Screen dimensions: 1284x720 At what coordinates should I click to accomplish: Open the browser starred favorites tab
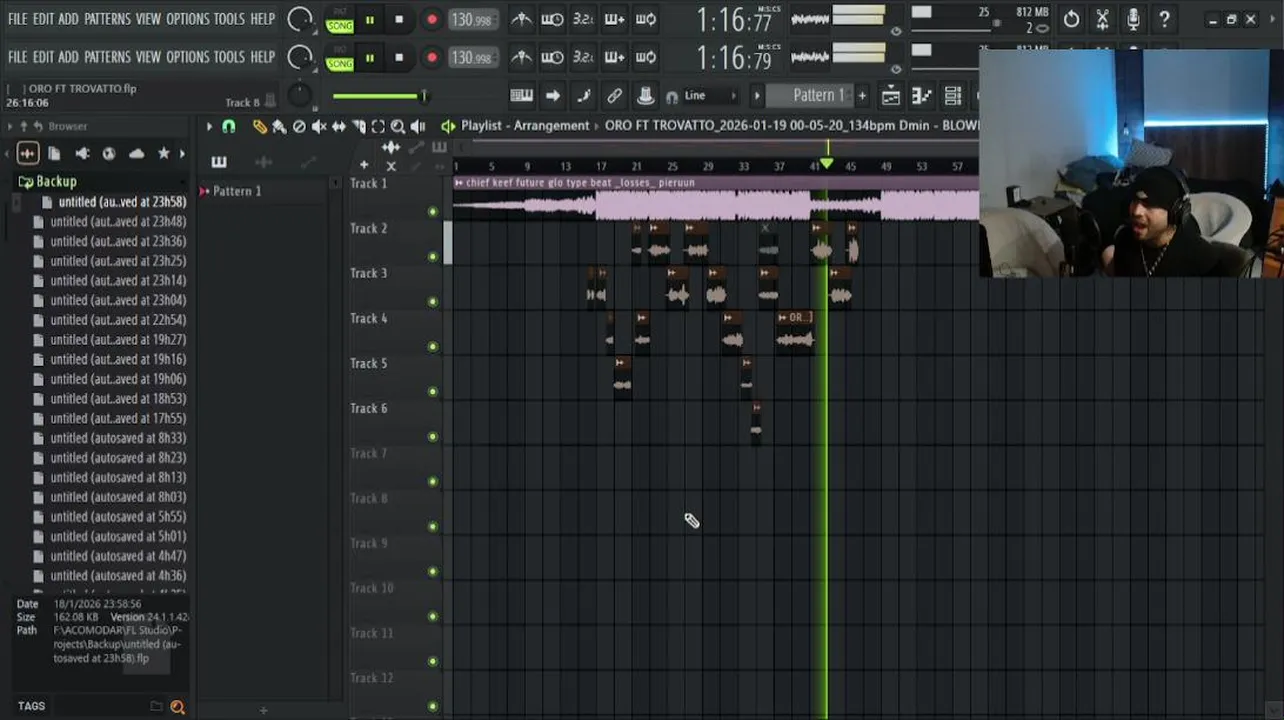164,153
